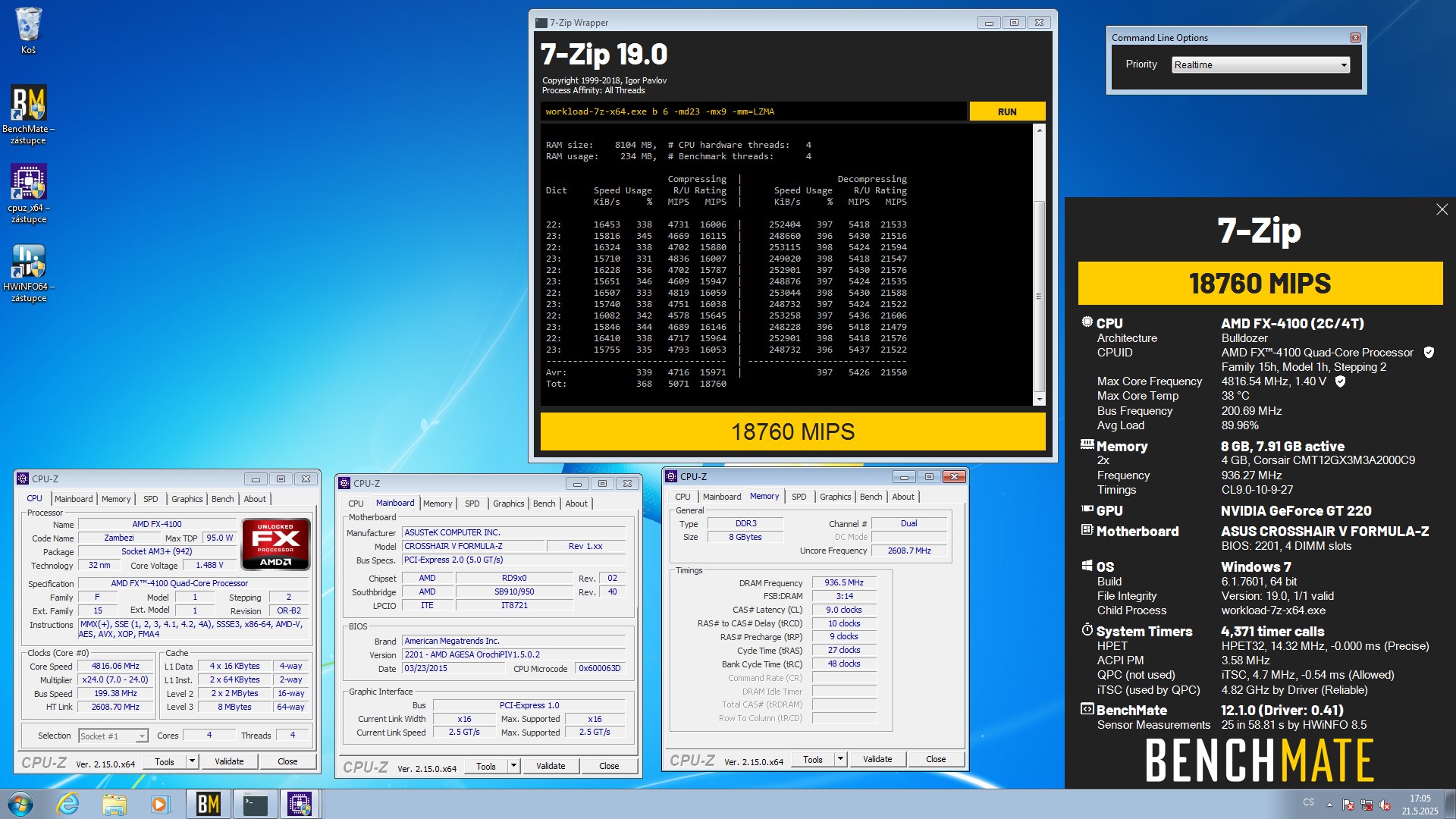Click Validate in the CPU-Z CPU window

point(229,761)
